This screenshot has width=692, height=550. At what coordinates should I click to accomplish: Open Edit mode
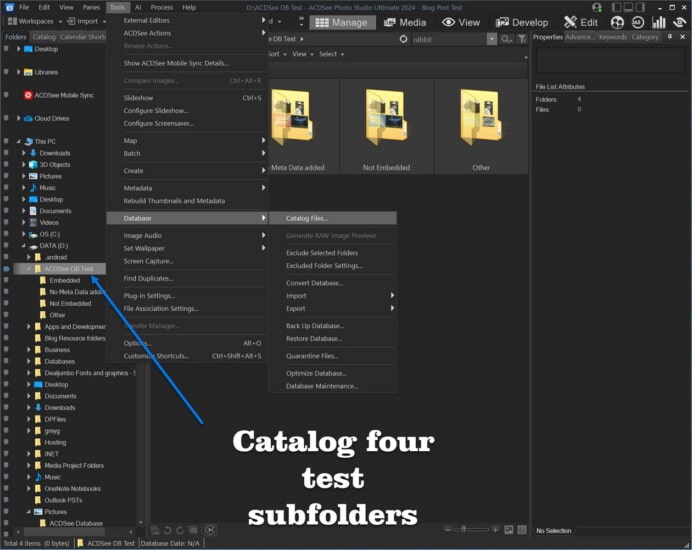pyautogui.click(x=581, y=22)
